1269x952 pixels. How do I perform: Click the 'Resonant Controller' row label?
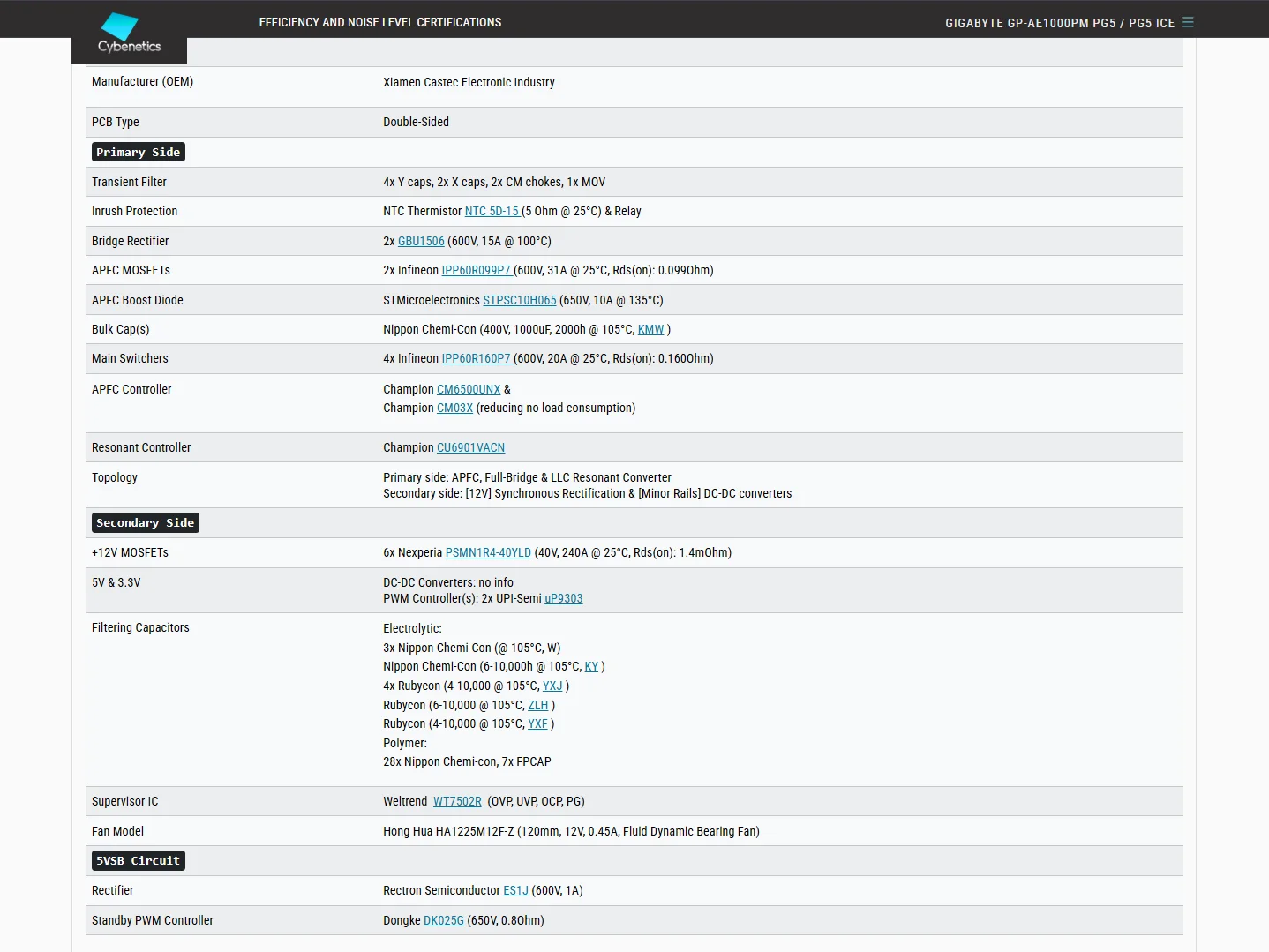[x=141, y=447]
